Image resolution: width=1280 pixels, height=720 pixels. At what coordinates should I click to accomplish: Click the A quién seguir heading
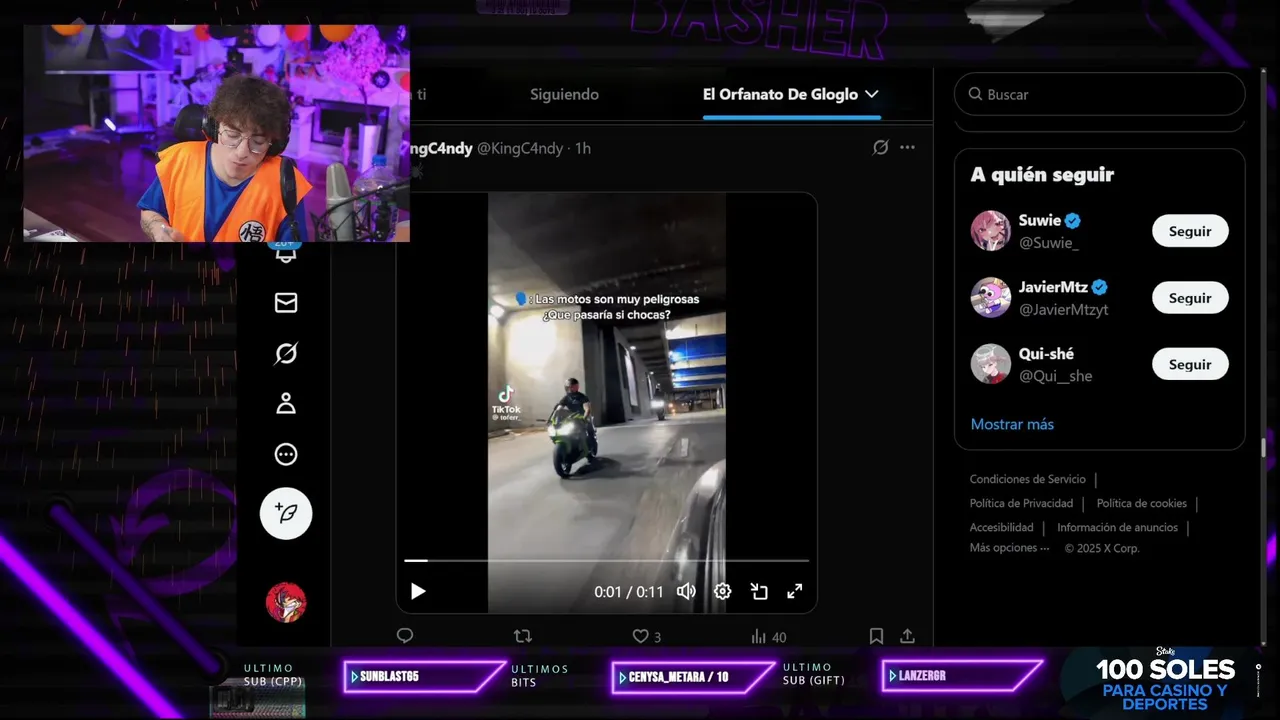(1042, 175)
